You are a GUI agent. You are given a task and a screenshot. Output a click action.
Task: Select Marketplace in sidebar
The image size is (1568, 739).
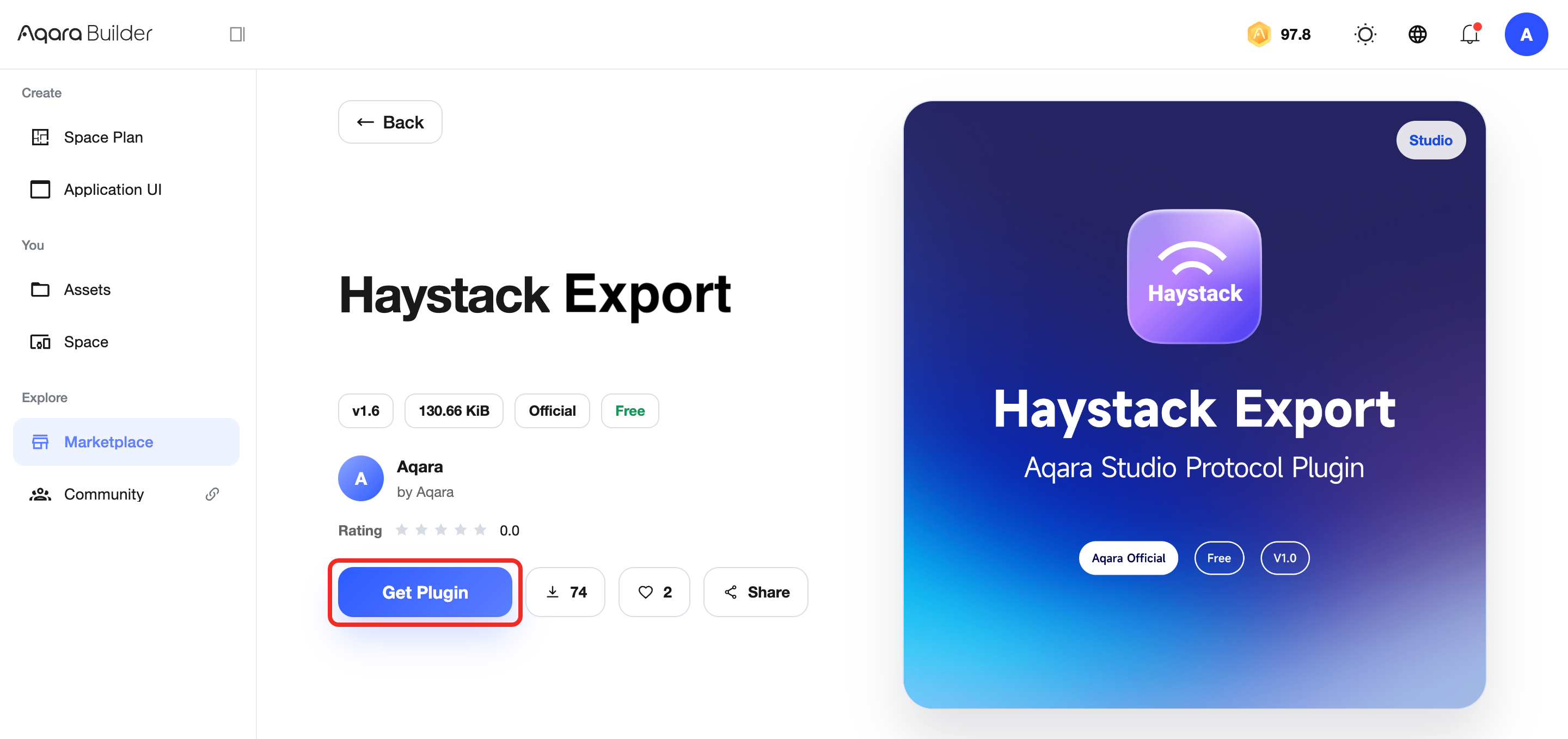[x=126, y=441]
